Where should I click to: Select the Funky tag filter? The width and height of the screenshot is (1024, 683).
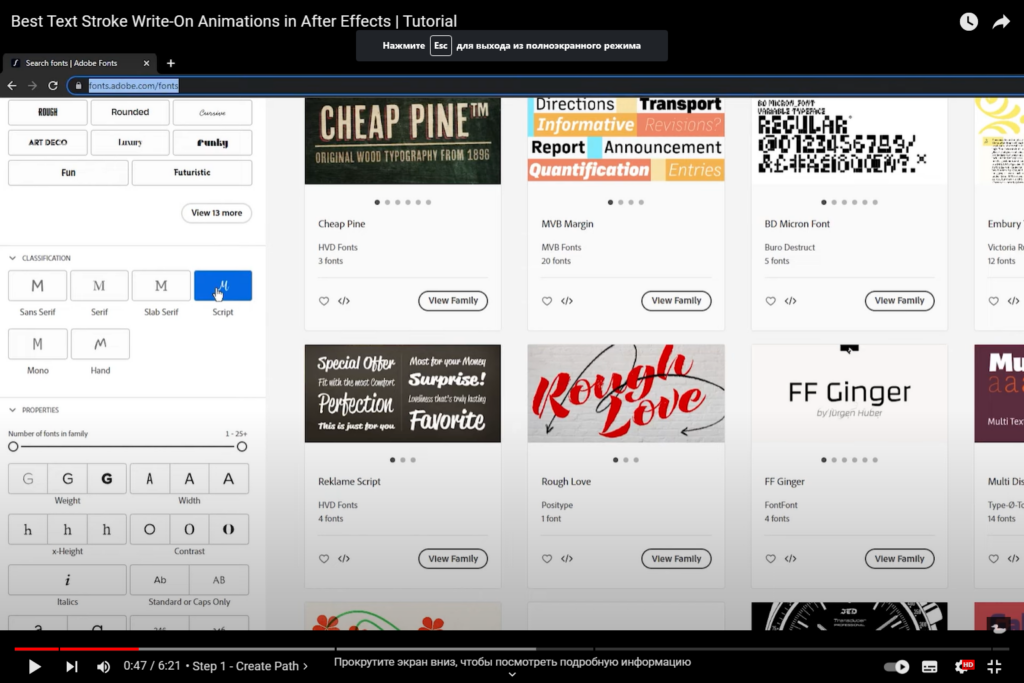click(x=212, y=142)
